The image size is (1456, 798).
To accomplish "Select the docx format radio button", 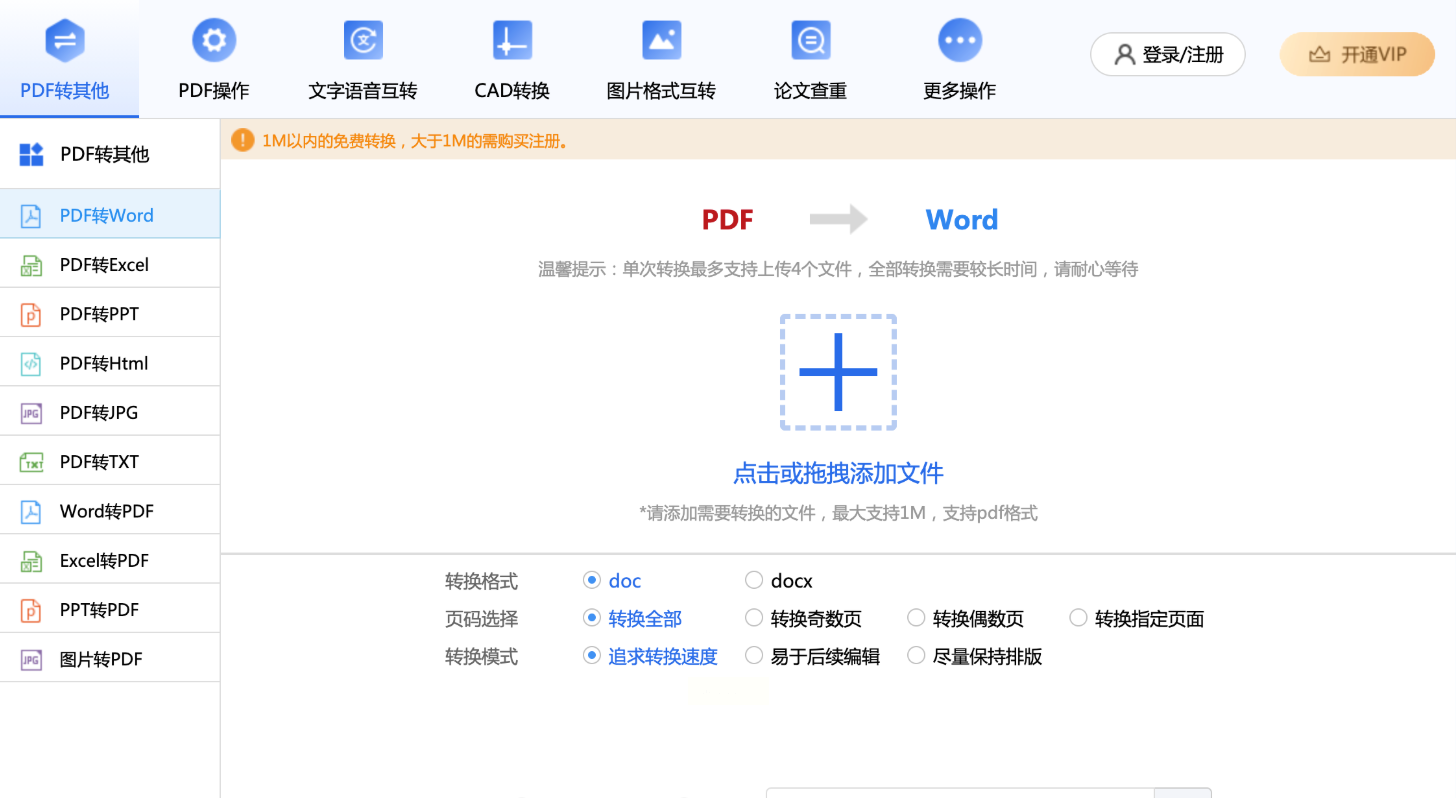I will [754, 580].
